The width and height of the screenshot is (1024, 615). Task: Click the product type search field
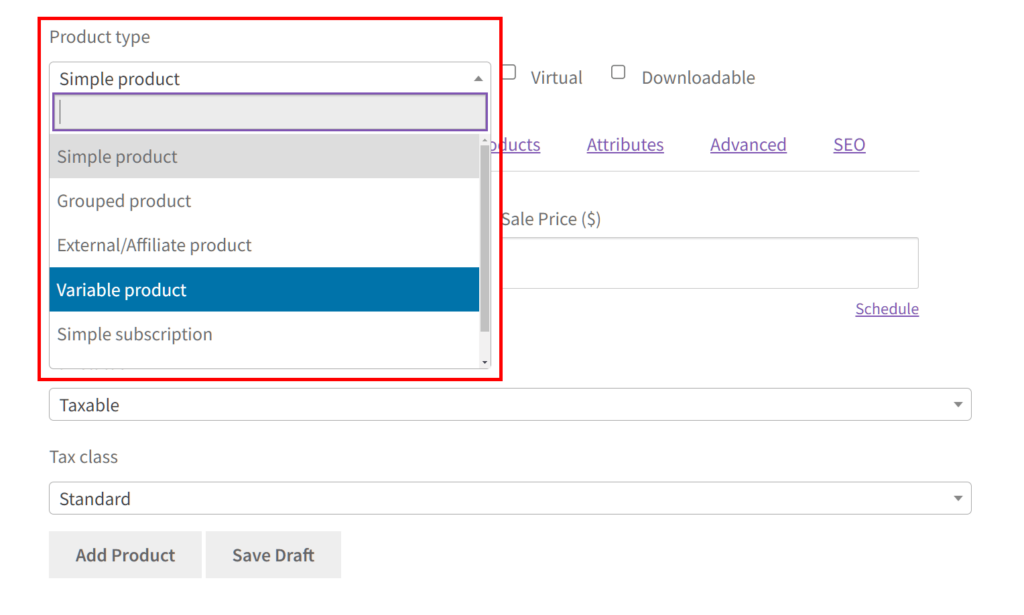[270, 112]
